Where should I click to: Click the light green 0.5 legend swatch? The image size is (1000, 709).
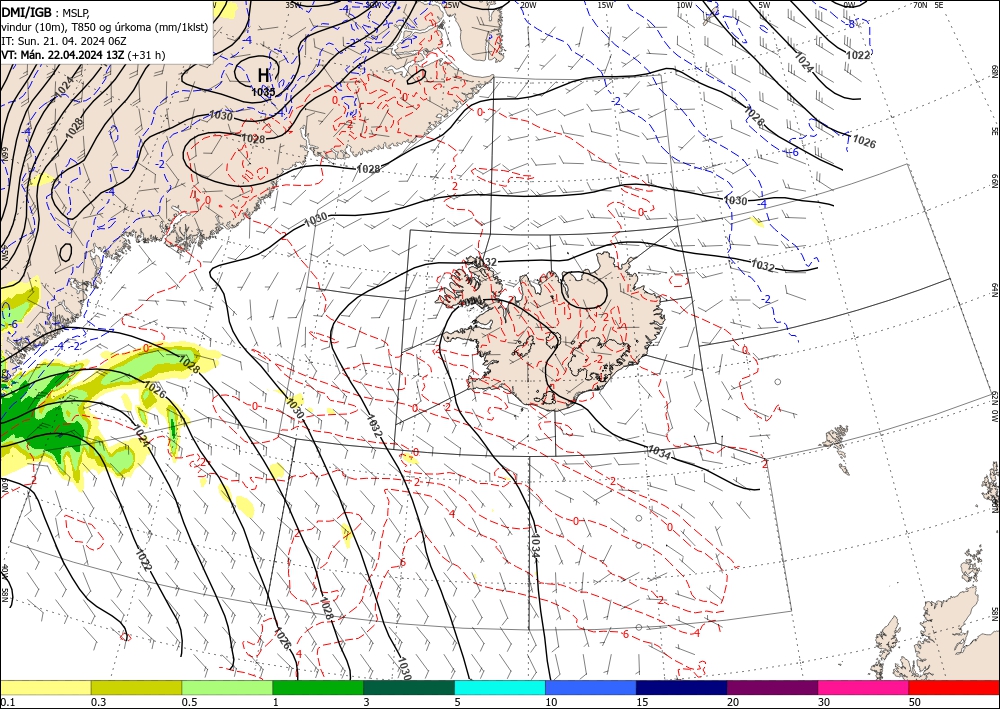(x=227, y=687)
